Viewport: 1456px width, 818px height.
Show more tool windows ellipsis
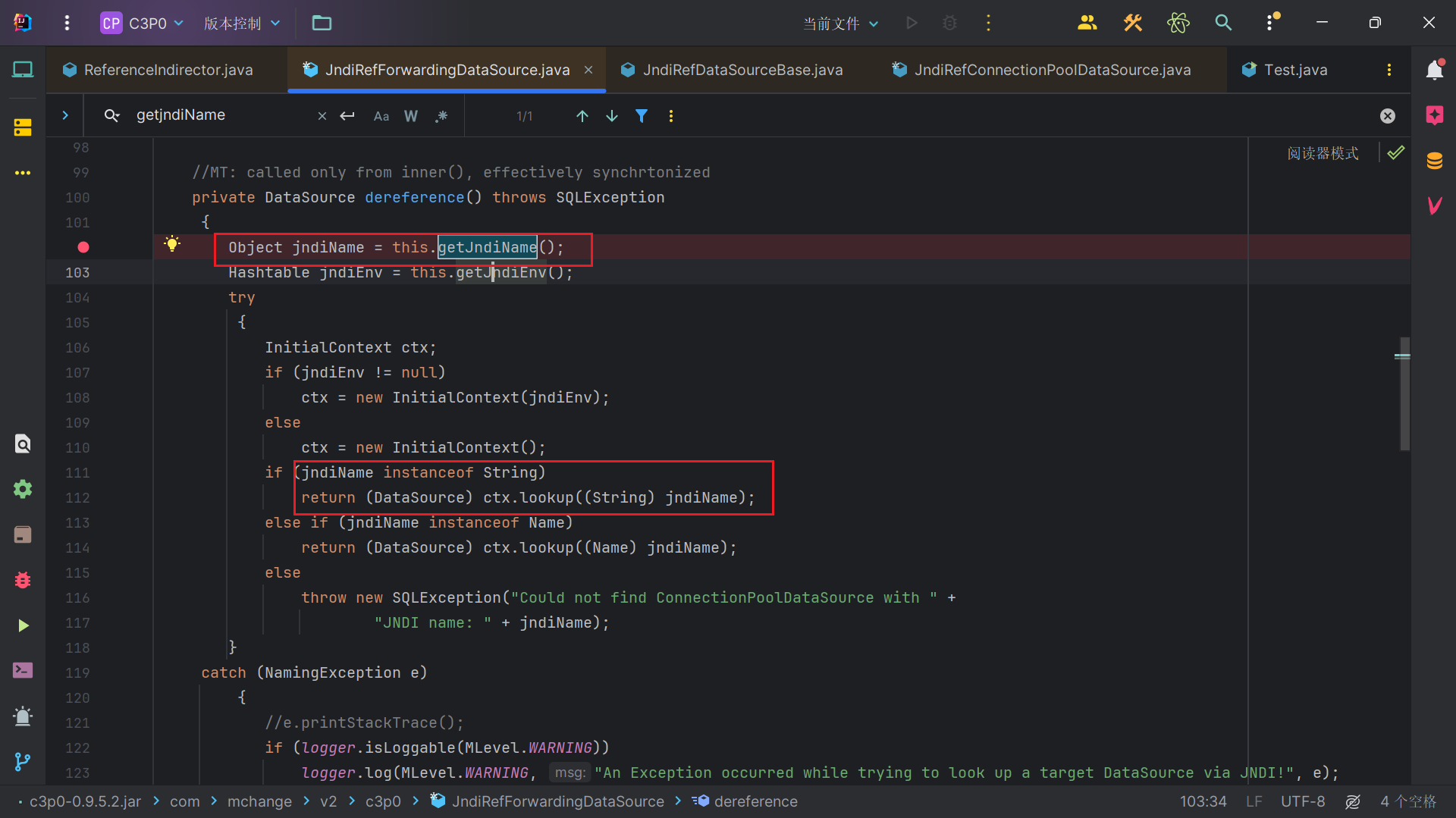tap(23, 173)
